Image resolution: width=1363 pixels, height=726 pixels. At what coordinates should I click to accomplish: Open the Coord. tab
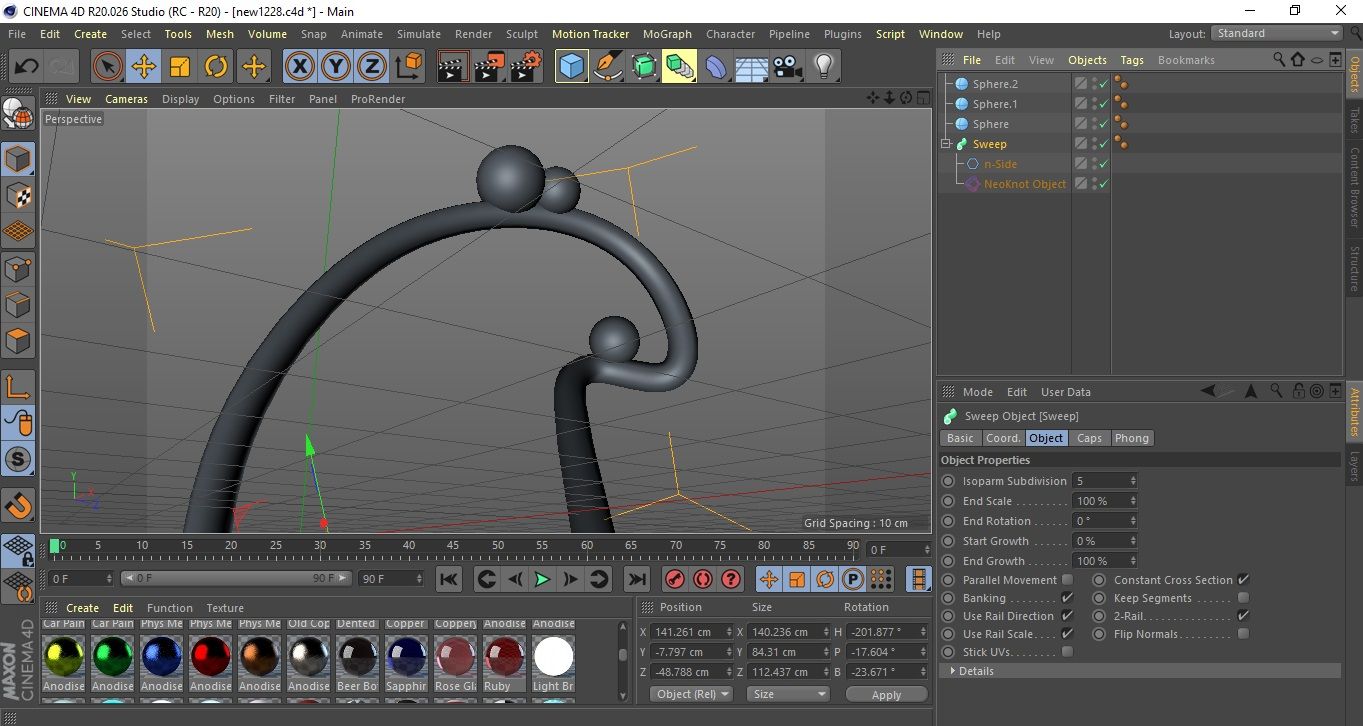click(x=1003, y=438)
